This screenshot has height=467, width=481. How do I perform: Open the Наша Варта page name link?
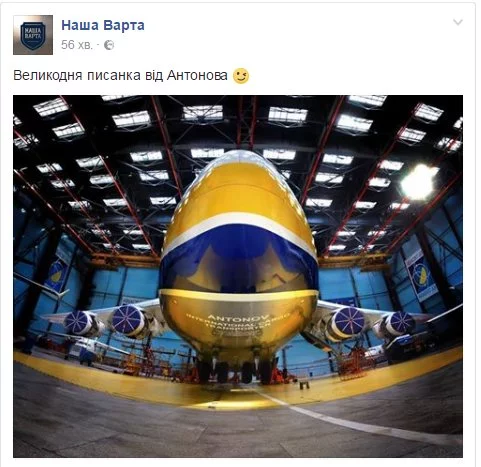(x=103, y=25)
